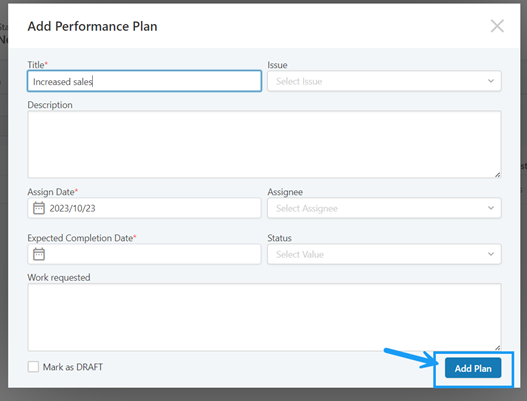This screenshot has width=527, height=401.
Task: Click the Expected Completion Date calendar icon
Action: pos(39,254)
